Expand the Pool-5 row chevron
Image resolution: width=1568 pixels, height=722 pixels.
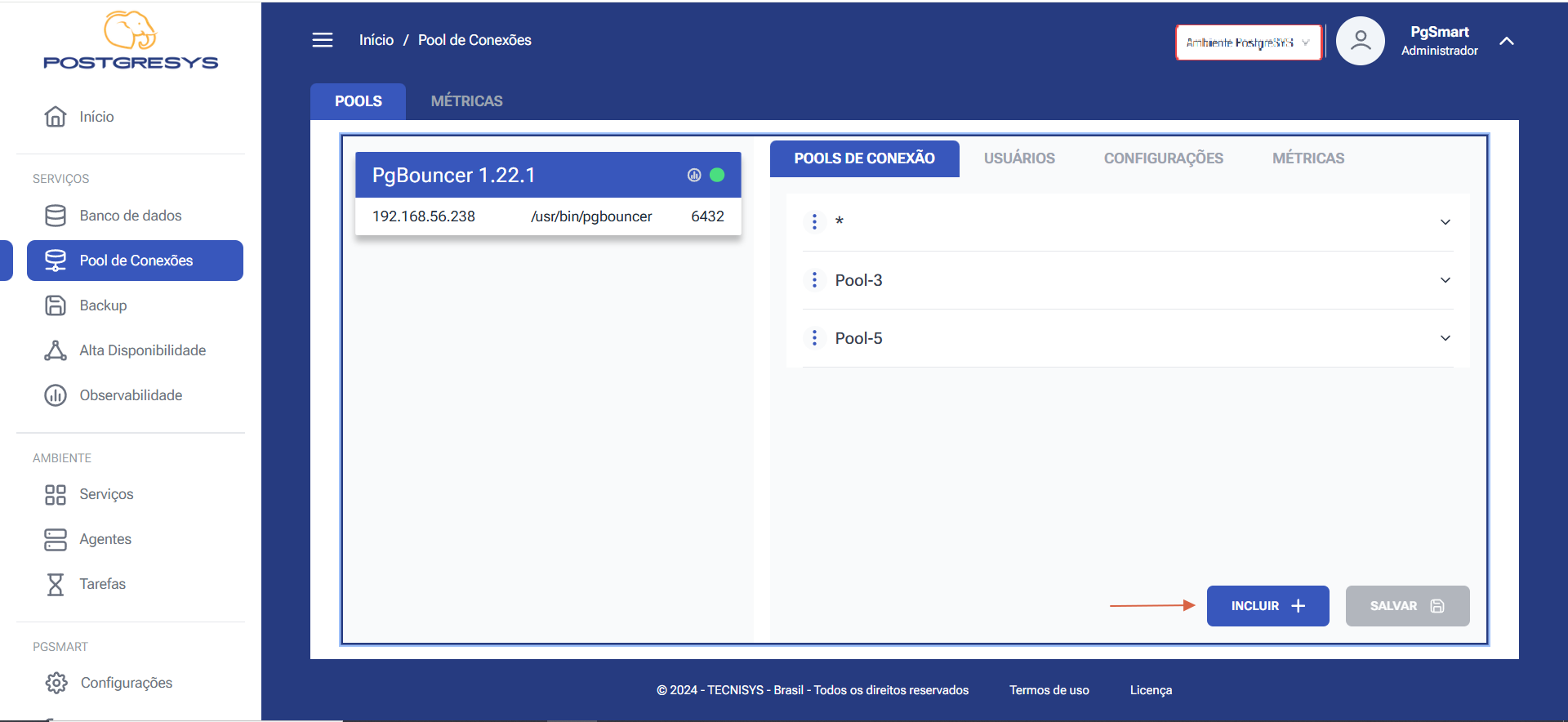point(1445,338)
